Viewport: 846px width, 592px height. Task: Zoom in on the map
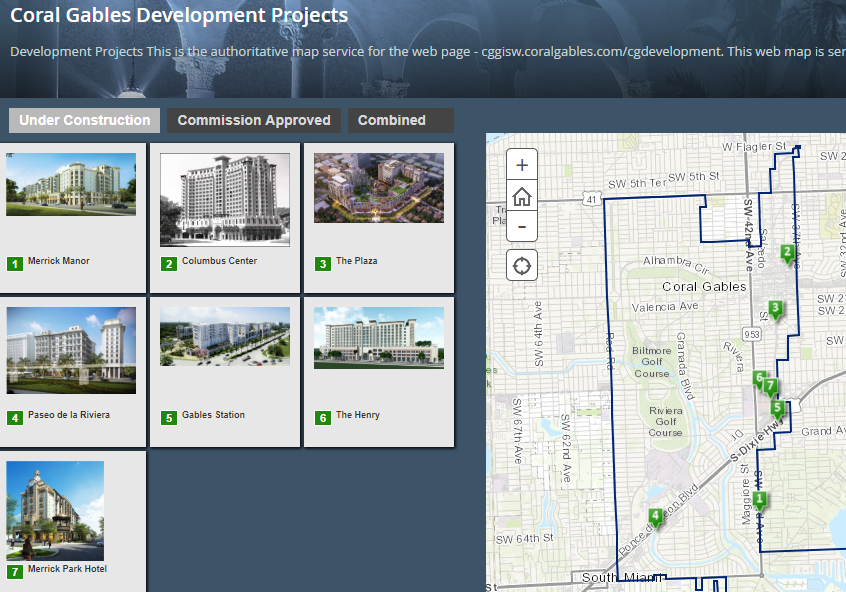[x=522, y=165]
